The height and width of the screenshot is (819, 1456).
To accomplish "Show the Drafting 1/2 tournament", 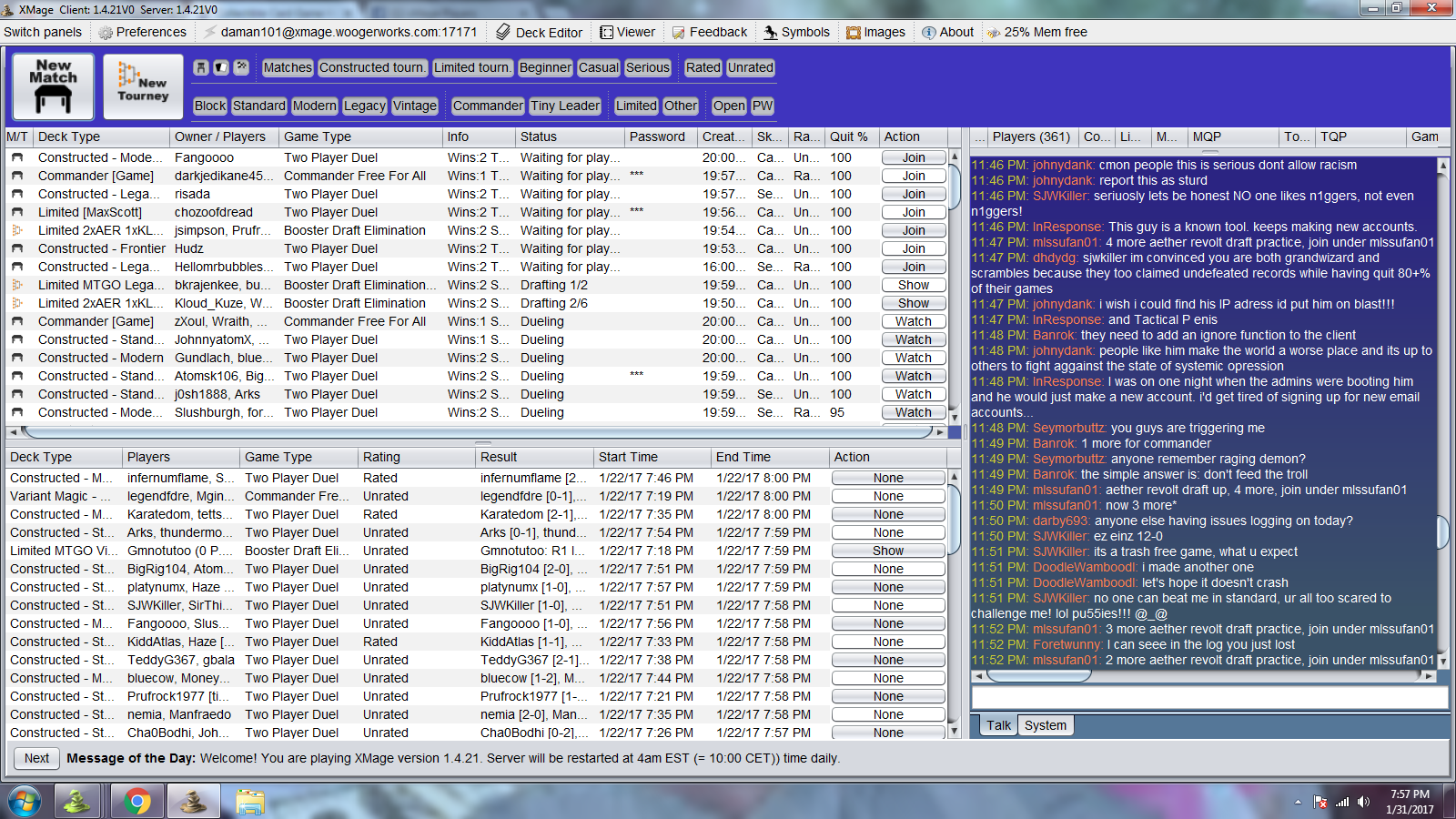I will [914, 285].
